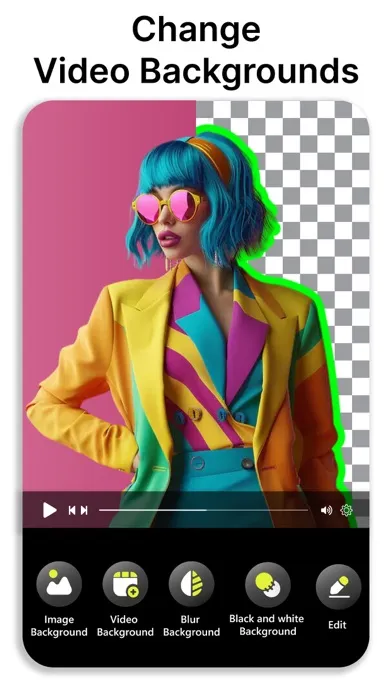Click the 'Edit' label
392x696 pixels.
click(x=337, y=625)
